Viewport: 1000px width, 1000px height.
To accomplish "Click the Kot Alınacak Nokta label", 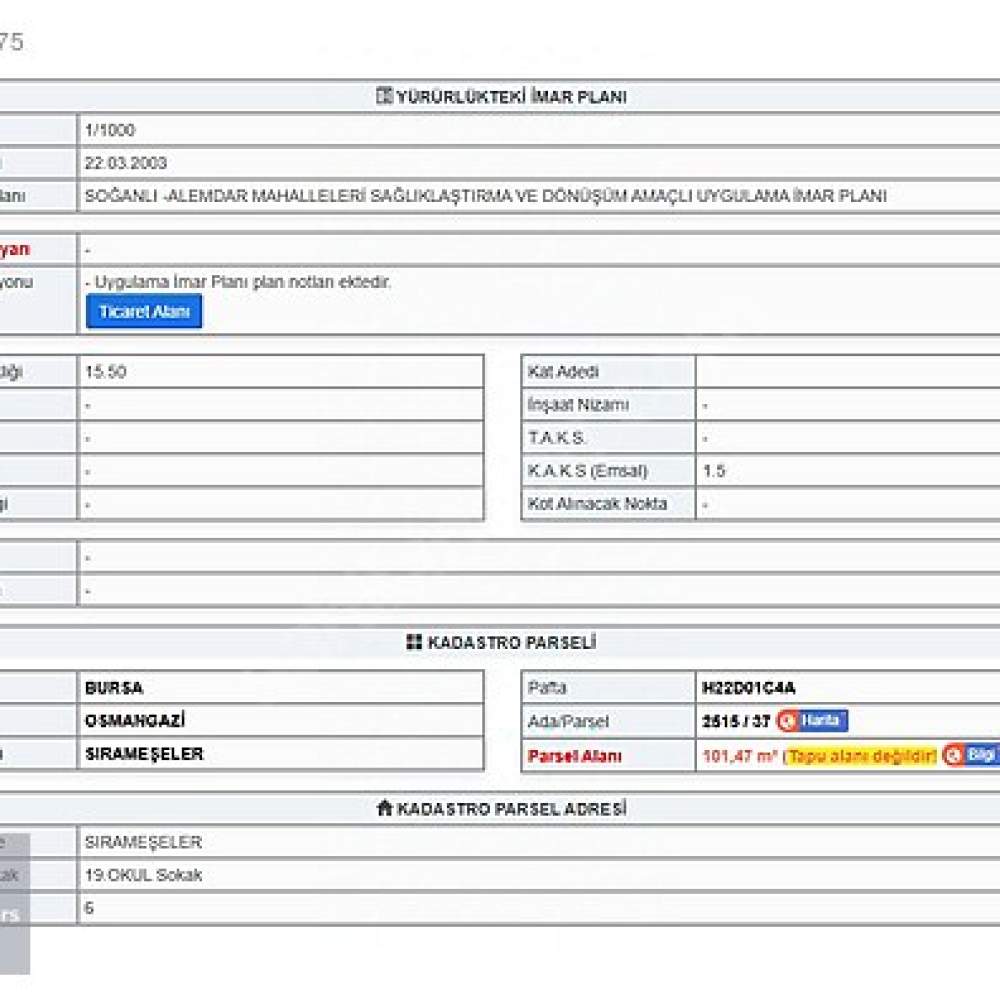I will click(597, 504).
